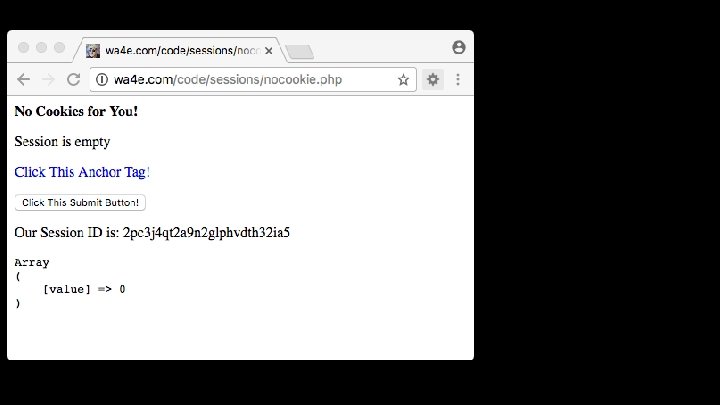Bookmark this page with the star icon
This screenshot has height=405, width=720.
click(403, 79)
